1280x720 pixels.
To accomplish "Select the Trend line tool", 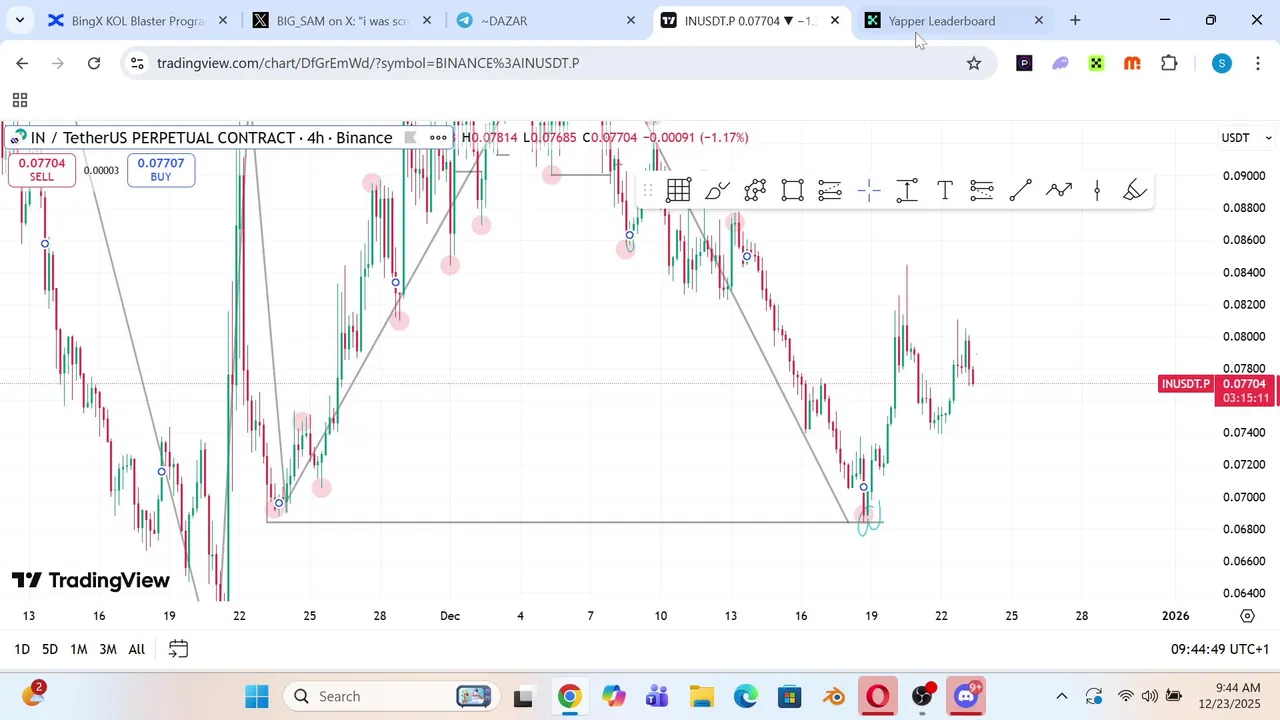I will point(1020,190).
